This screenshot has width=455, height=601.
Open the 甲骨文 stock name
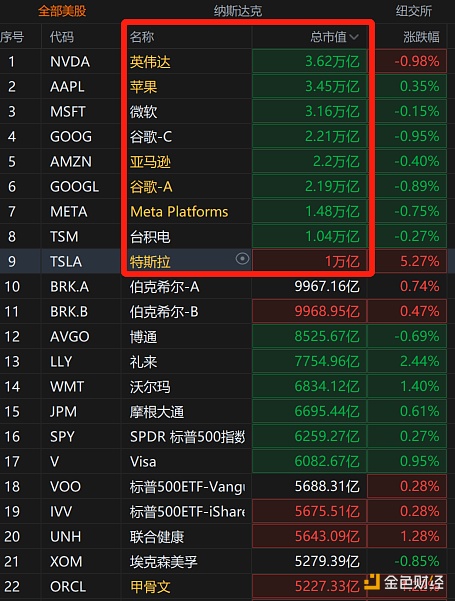click(x=150, y=587)
